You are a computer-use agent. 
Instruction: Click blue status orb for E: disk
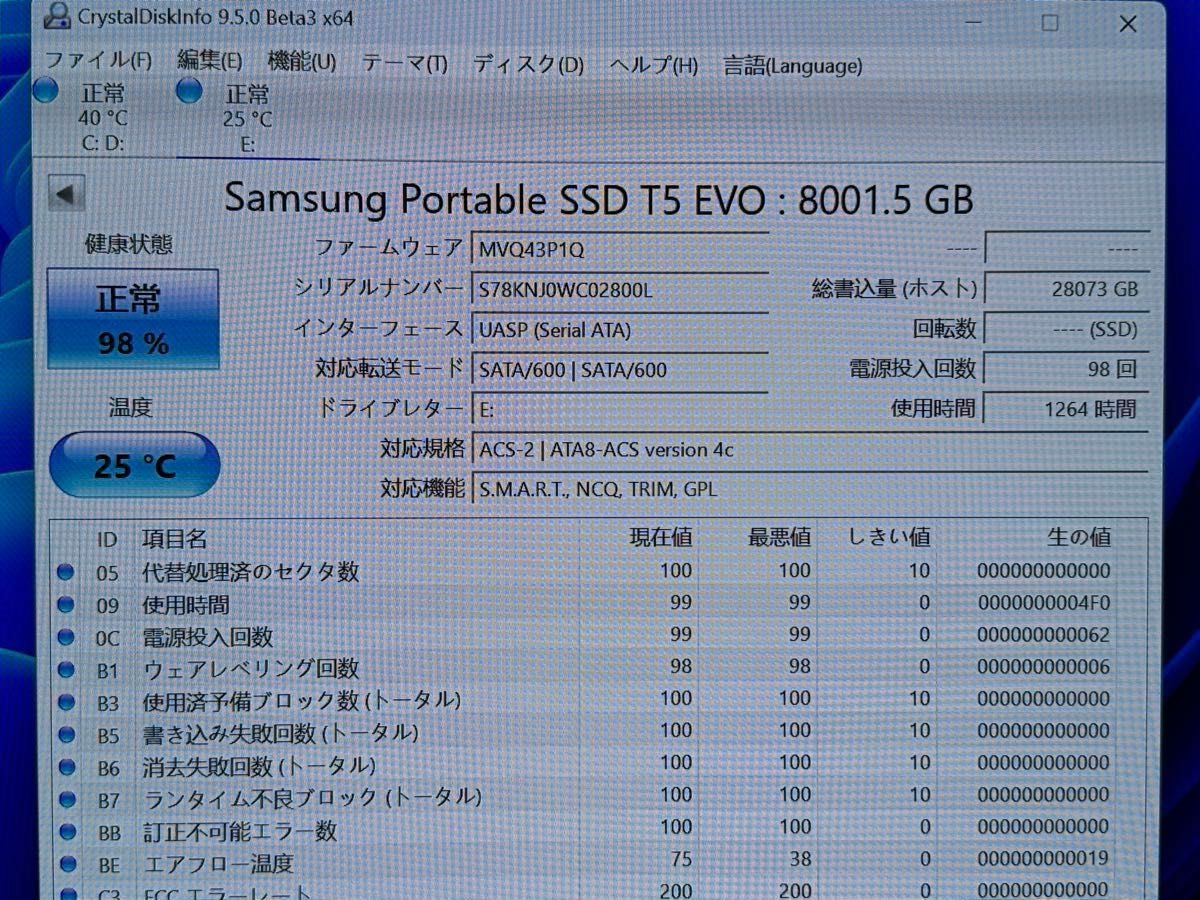pos(189,92)
